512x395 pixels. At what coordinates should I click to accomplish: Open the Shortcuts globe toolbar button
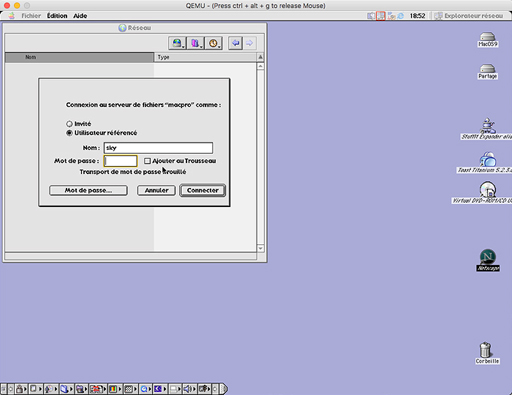[x=177, y=43]
